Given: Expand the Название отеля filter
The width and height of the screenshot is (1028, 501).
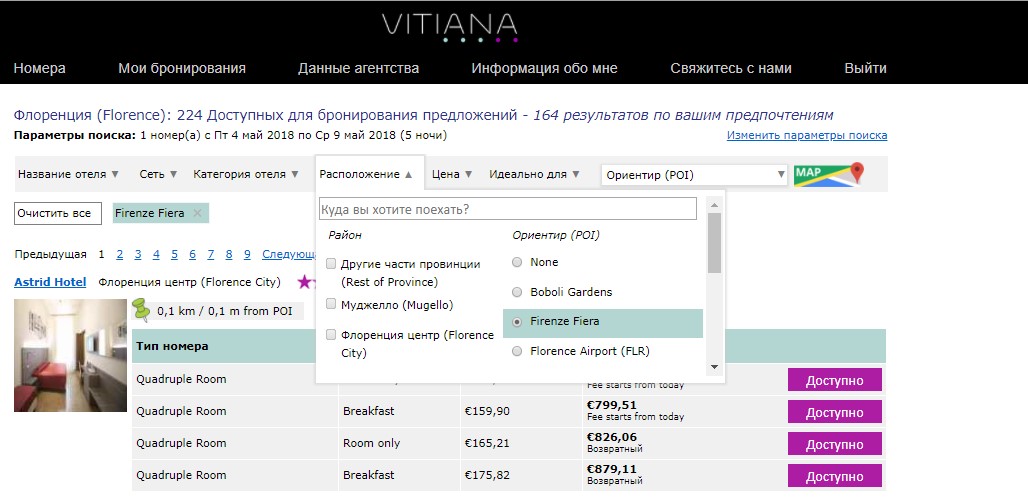Looking at the screenshot, I should click(68, 174).
